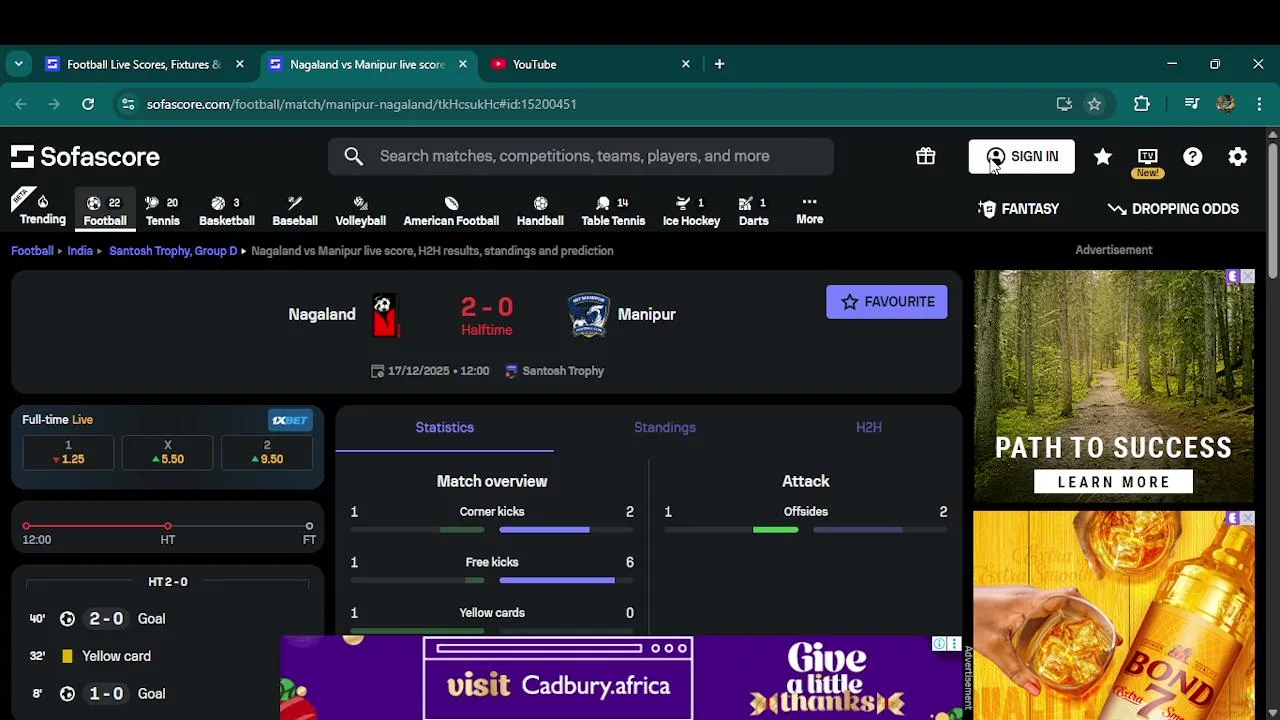The width and height of the screenshot is (1280, 720).
Task: Open the FANTASY link
Action: [1019, 209]
